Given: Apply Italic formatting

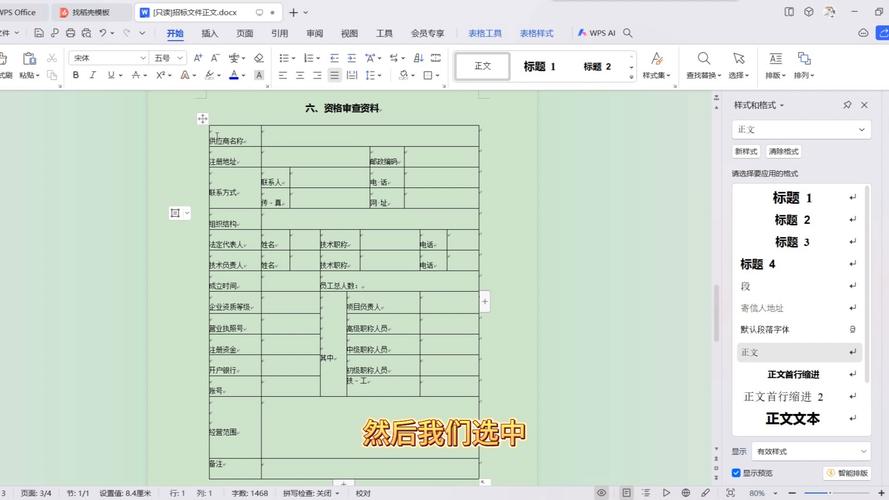Looking at the screenshot, I should coord(92,75).
